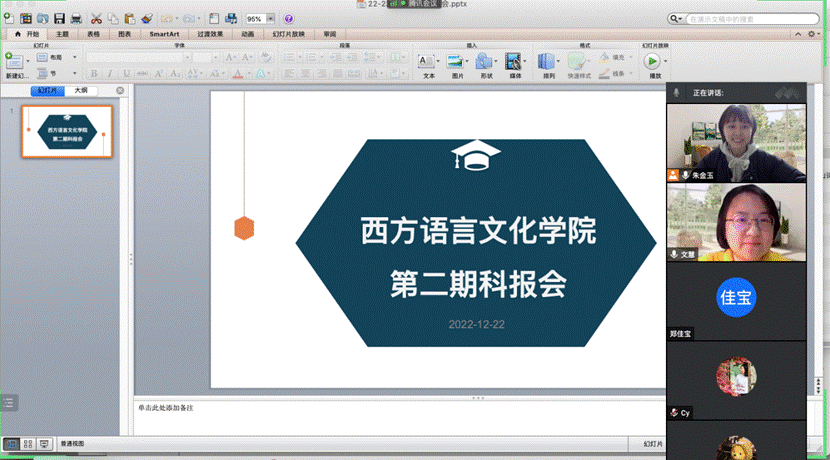Switch to slide sorter view icon
830x460 pixels.
pyautogui.click(x=28, y=443)
